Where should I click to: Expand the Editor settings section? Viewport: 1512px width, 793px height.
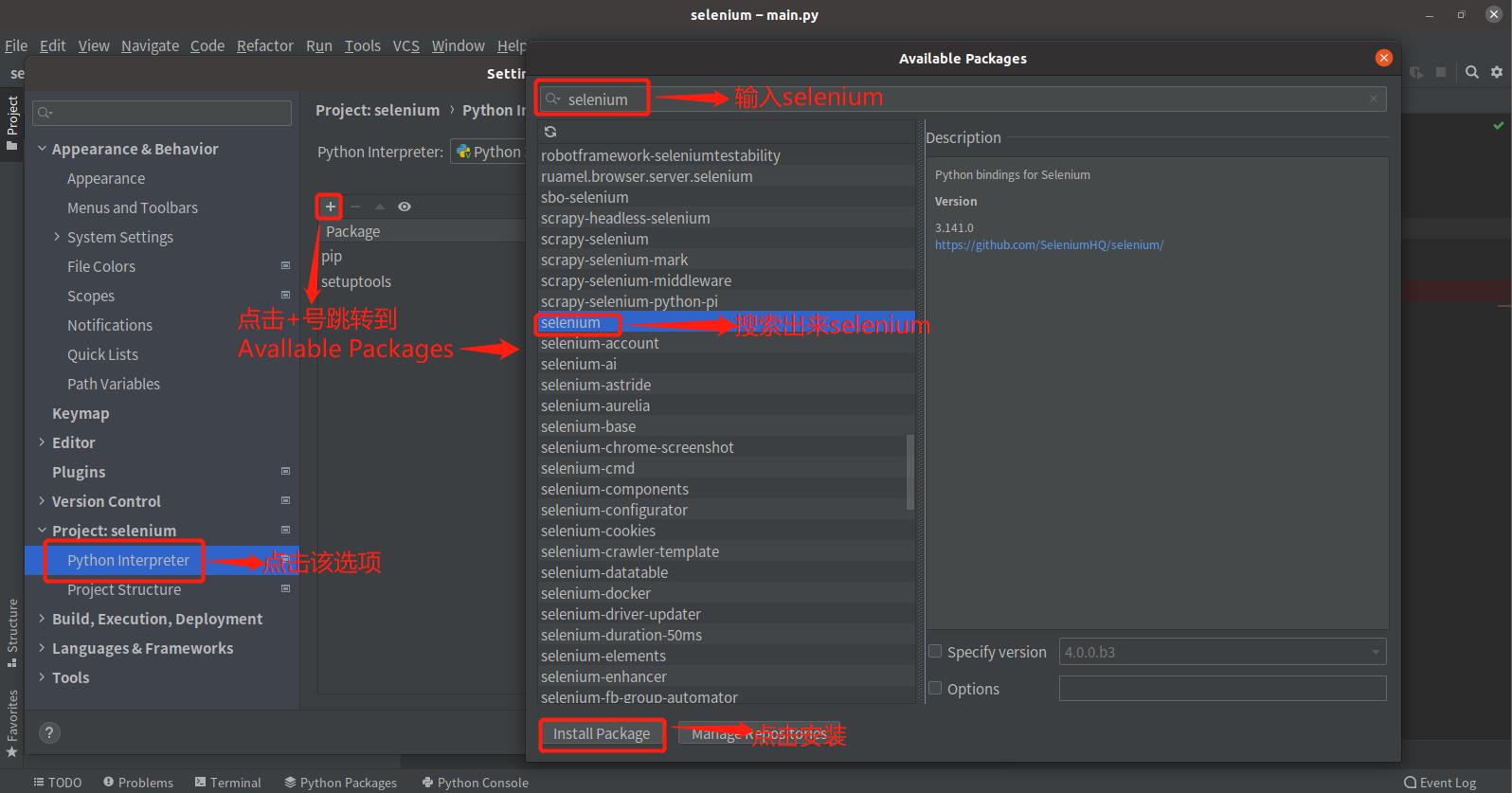pyautogui.click(x=42, y=442)
